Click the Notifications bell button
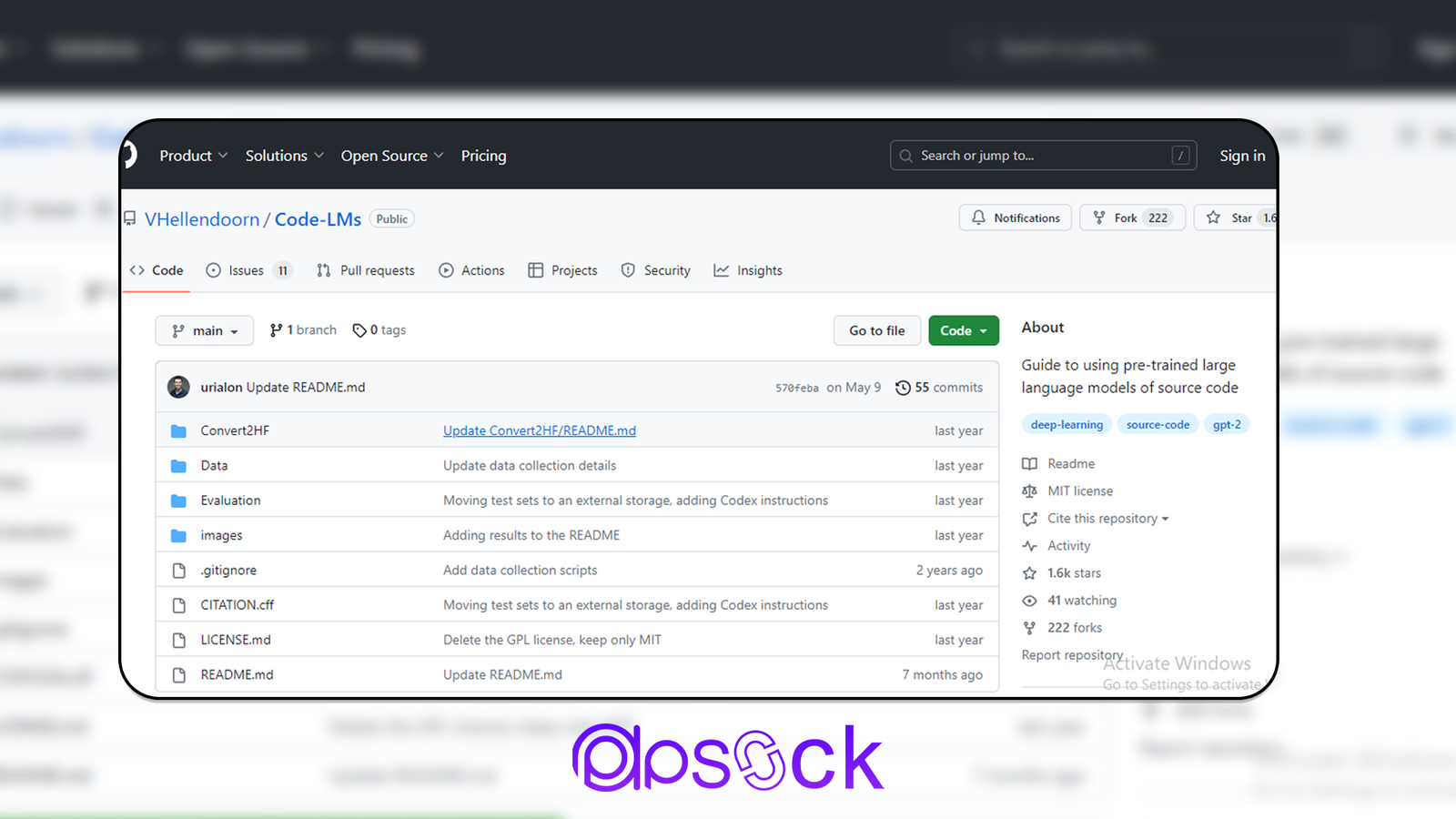This screenshot has height=819, width=1456. tap(1016, 217)
